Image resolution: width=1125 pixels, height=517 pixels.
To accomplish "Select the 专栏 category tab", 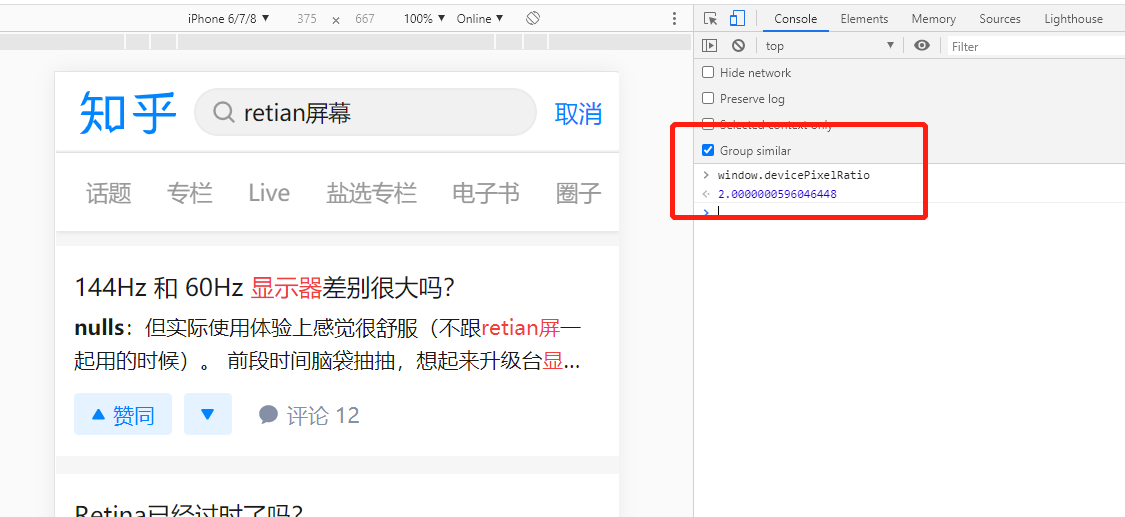I will click(x=189, y=193).
